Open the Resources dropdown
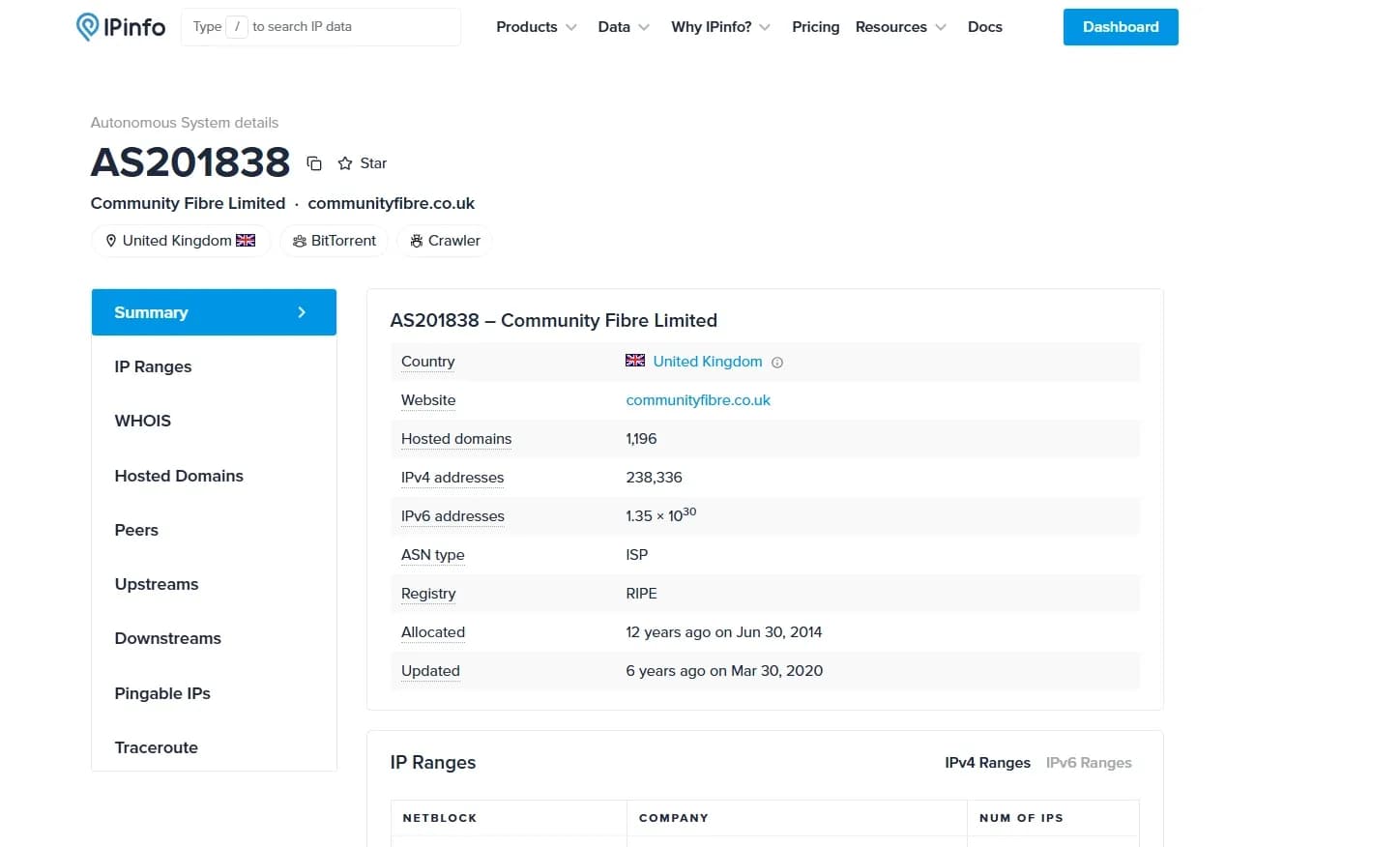The height and width of the screenshot is (847, 1400). coord(900,27)
